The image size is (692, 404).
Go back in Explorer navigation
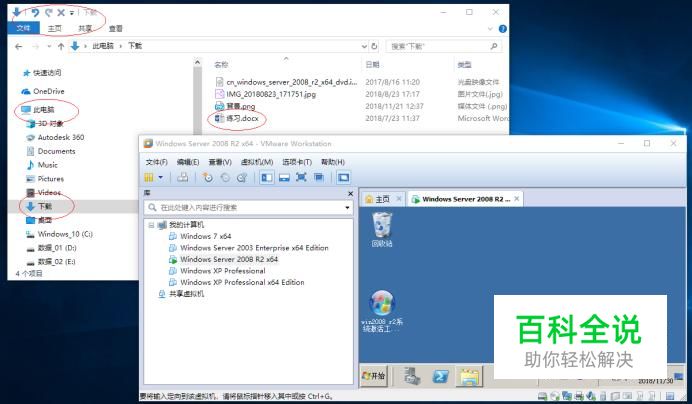tap(19, 46)
